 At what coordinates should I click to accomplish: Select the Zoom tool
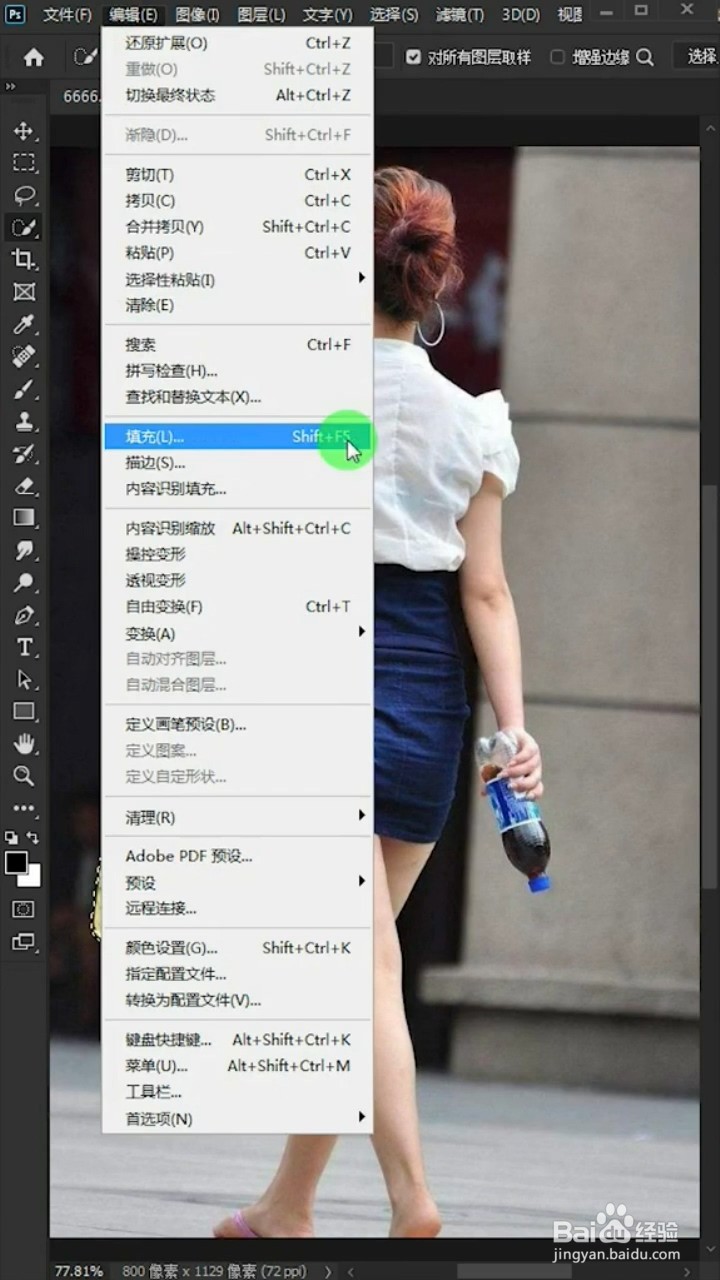pyautogui.click(x=24, y=776)
